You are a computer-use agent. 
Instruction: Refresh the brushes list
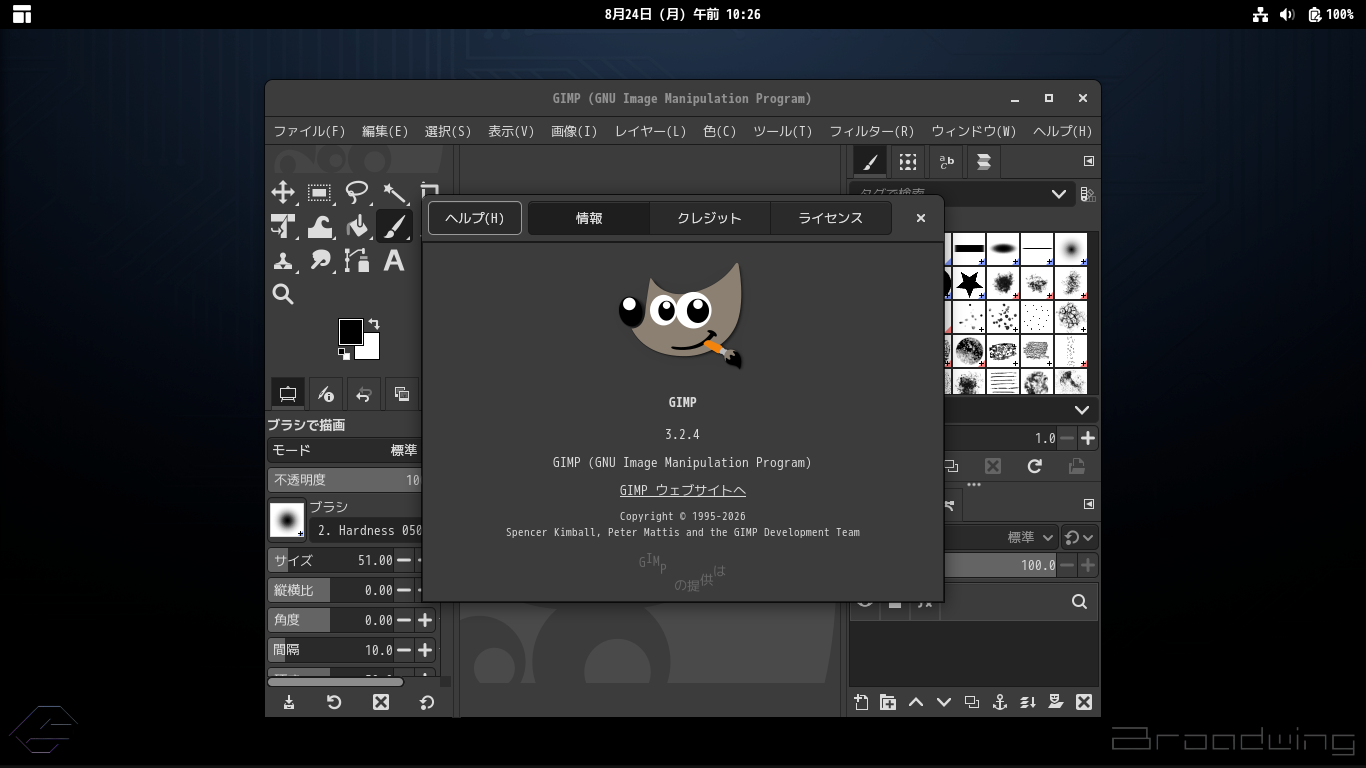[1035, 466]
